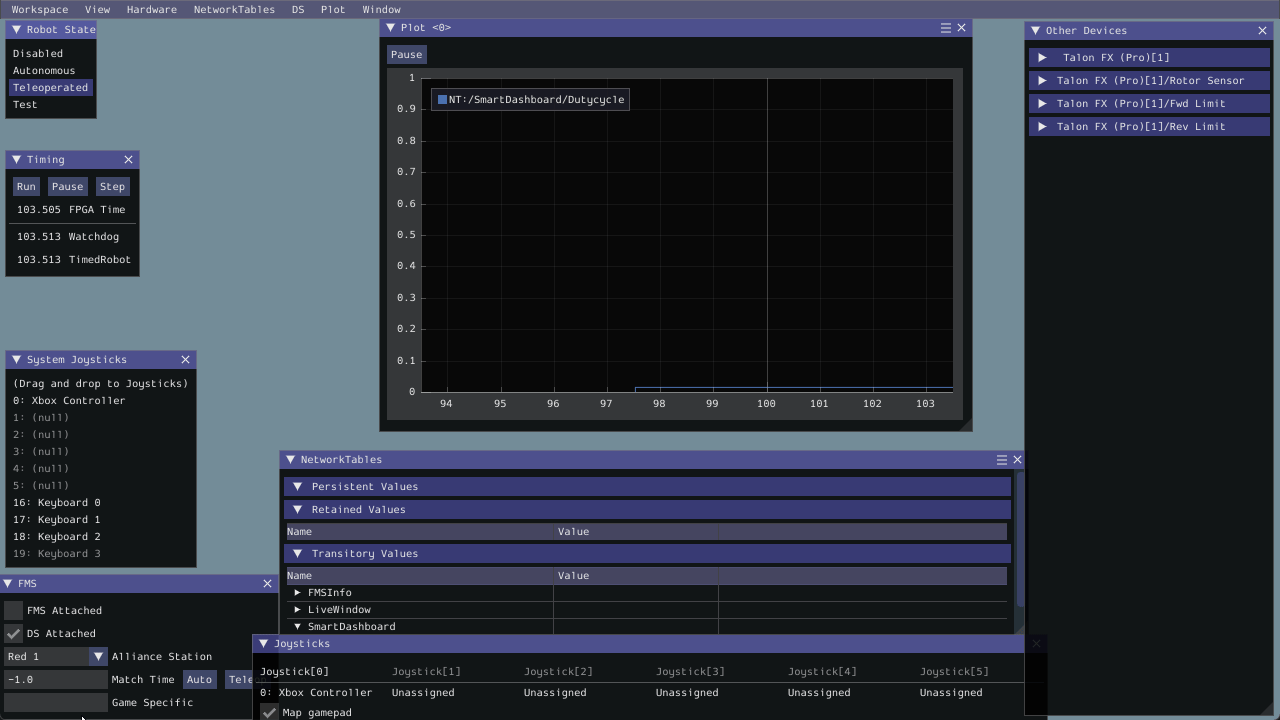This screenshot has width=1280, height=720.
Task: Close the Other Devices panel
Action: (x=1262, y=31)
